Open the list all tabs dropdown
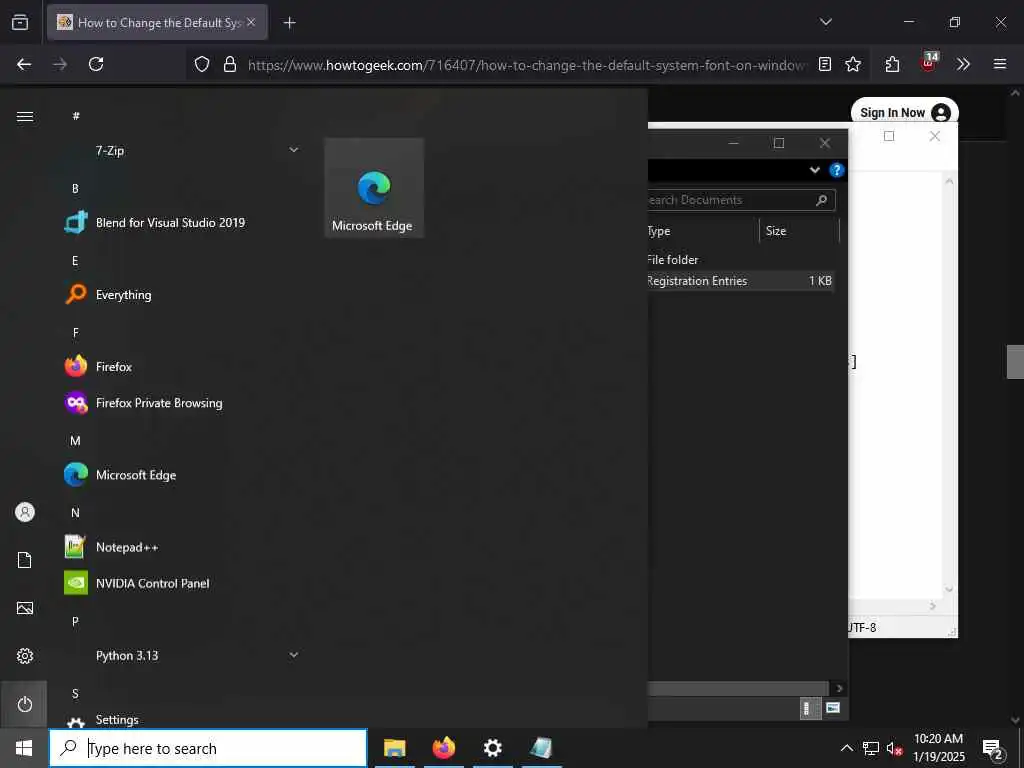1024x768 pixels. point(825,22)
